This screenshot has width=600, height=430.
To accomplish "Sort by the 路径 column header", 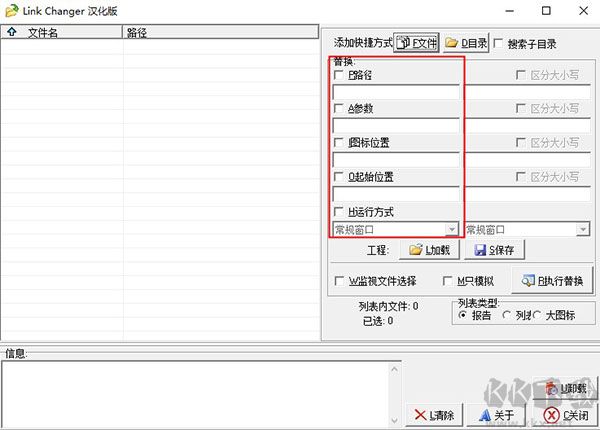I will click(220, 33).
